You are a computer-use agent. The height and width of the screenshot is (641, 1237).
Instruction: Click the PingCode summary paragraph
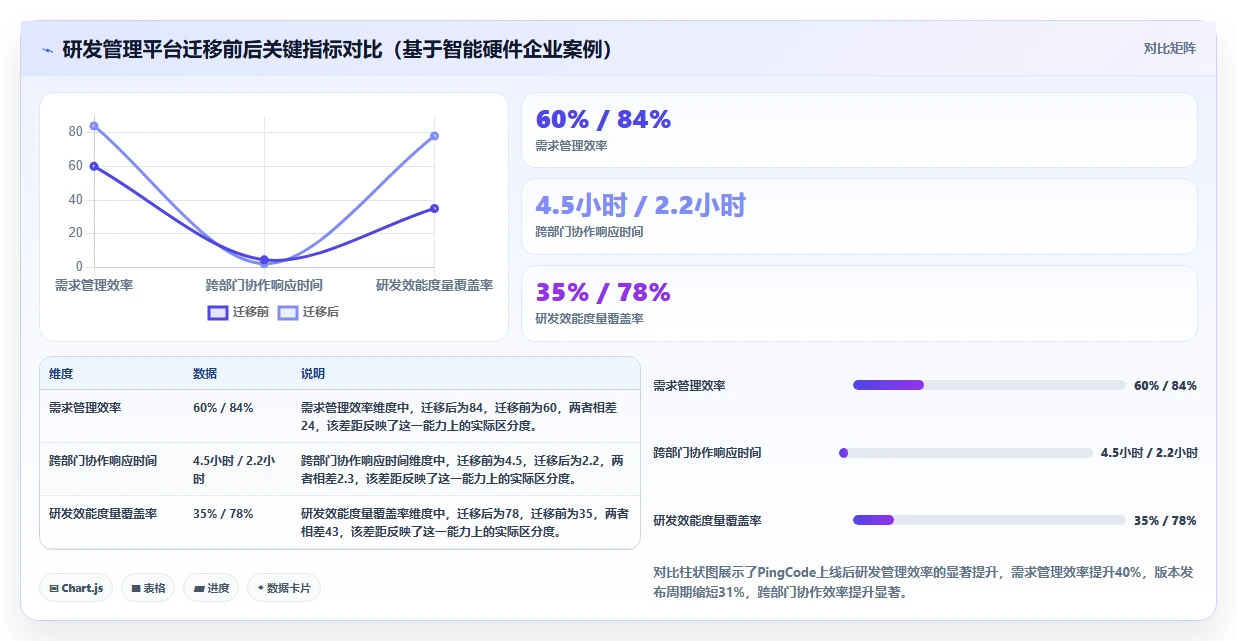(x=922, y=582)
